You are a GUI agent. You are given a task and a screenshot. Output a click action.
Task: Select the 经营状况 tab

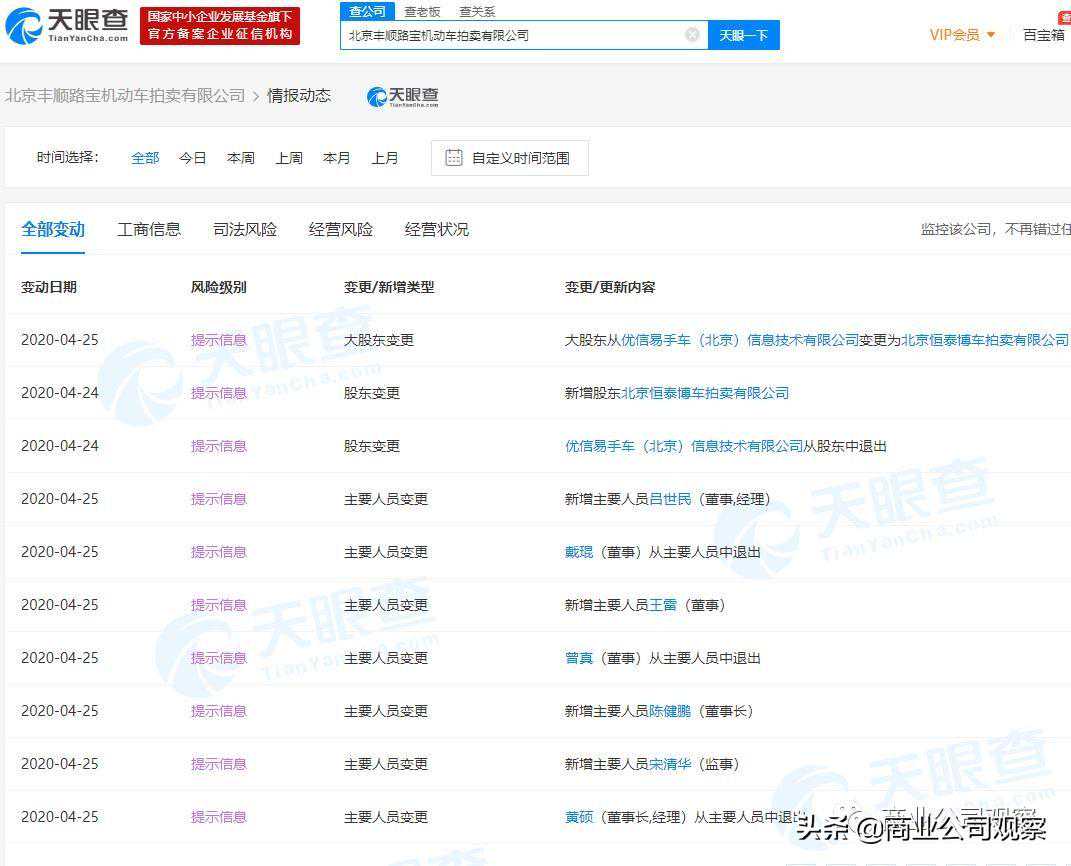[x=437, y=229]
